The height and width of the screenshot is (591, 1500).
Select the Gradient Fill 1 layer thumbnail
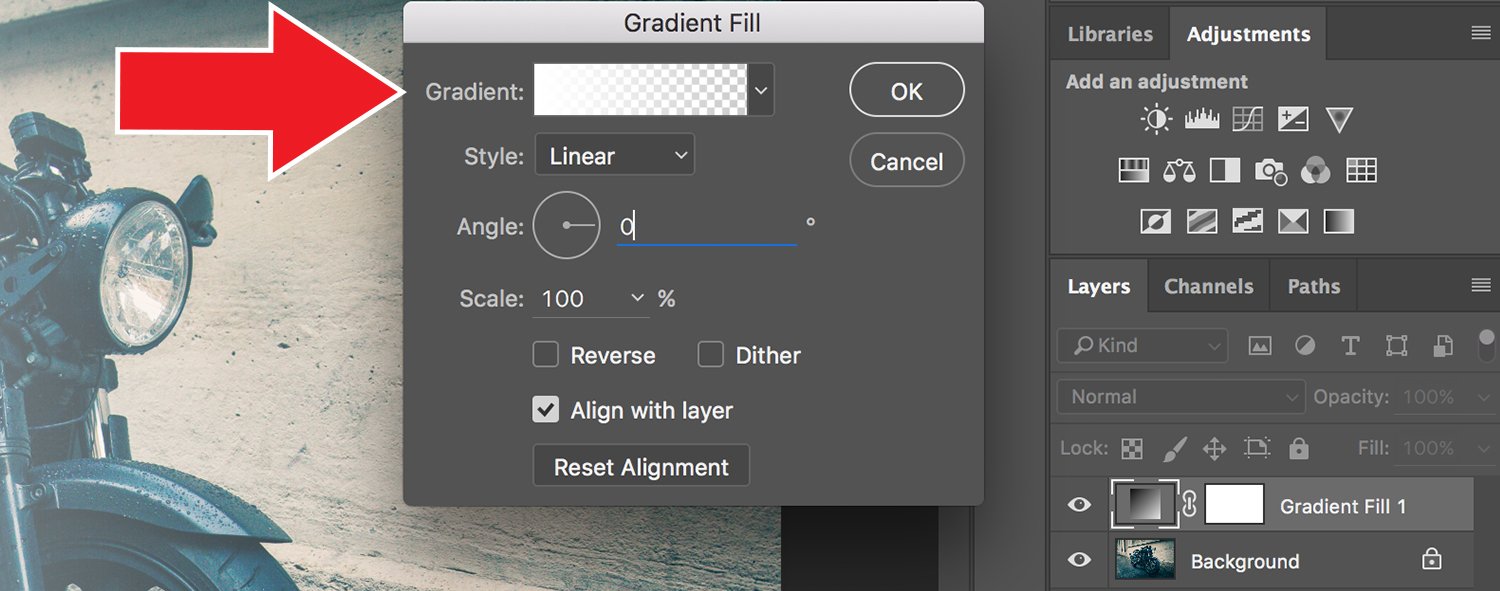click(1146, 505)
